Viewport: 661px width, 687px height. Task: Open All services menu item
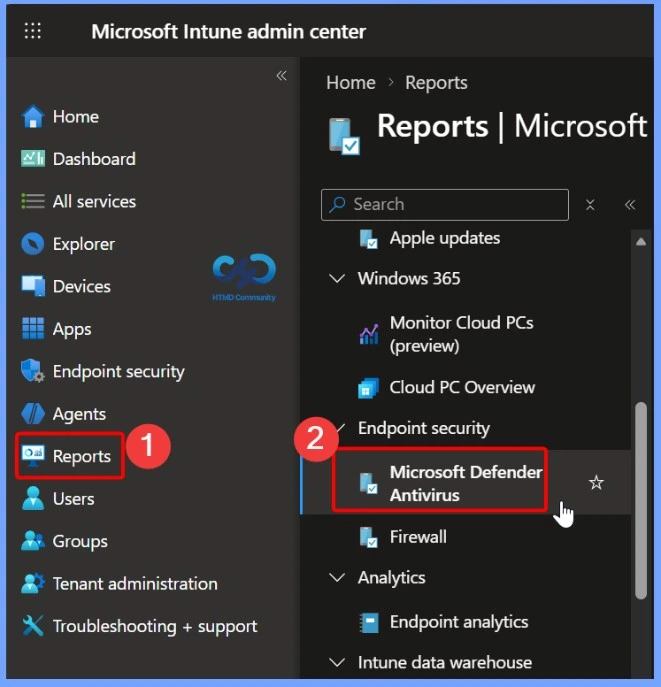[94, 202]
